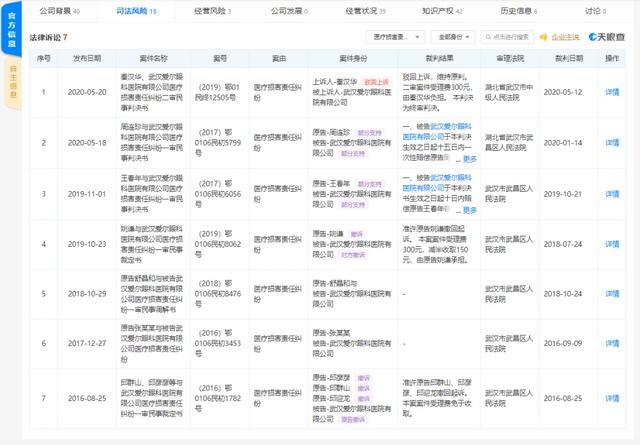Switch to the 司法风险 tab

pyautogui.click(x=136, y=11)
